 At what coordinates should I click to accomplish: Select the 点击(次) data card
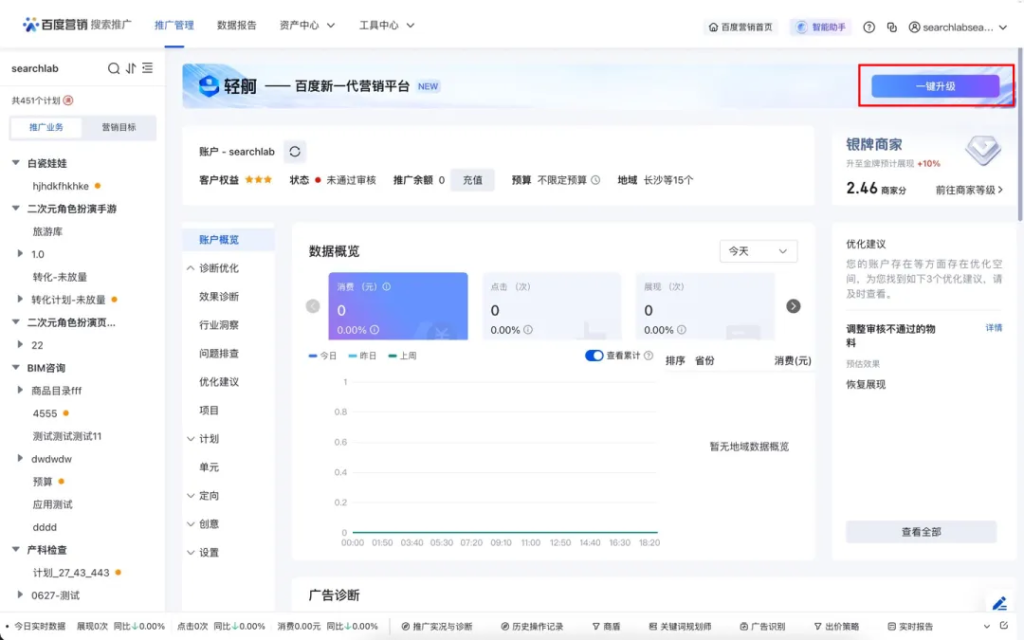click(x=552, y=306)
